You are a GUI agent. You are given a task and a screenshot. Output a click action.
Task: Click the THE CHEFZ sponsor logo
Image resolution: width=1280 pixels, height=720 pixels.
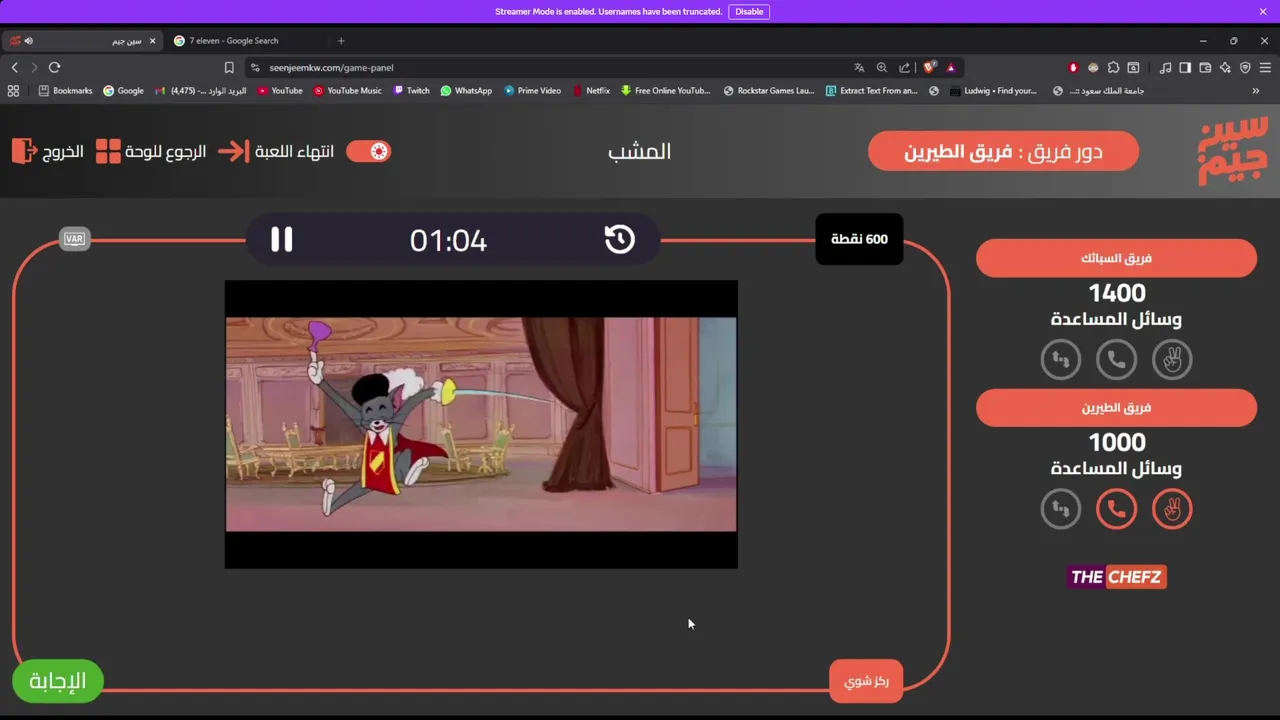[1116, 577]
